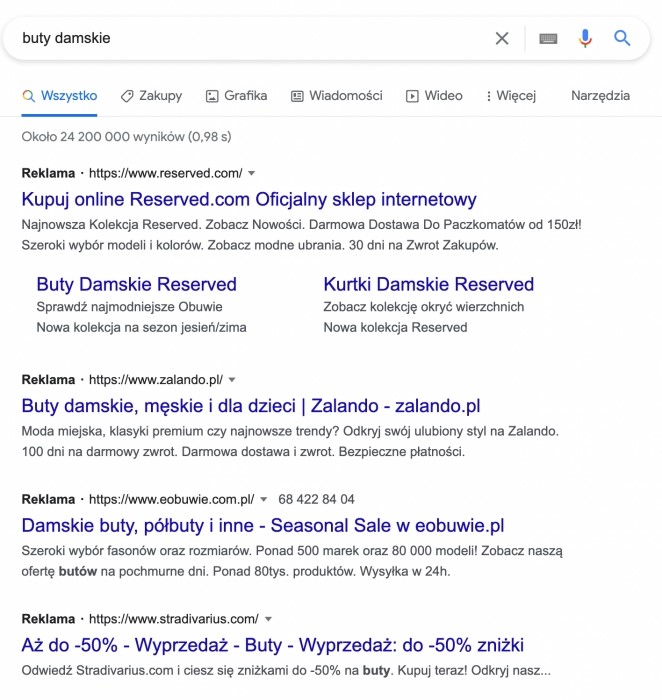Open Narzędzia search tools
This screenshot has width=662, height=700.
[600, 96]
